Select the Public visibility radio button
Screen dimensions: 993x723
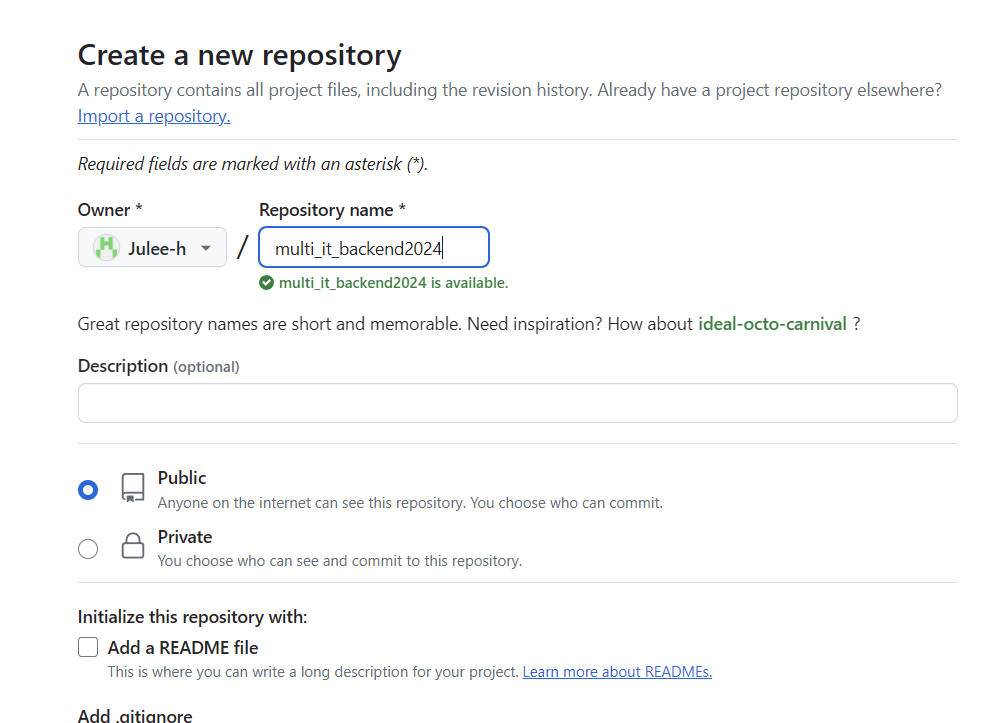click(88, 490)
